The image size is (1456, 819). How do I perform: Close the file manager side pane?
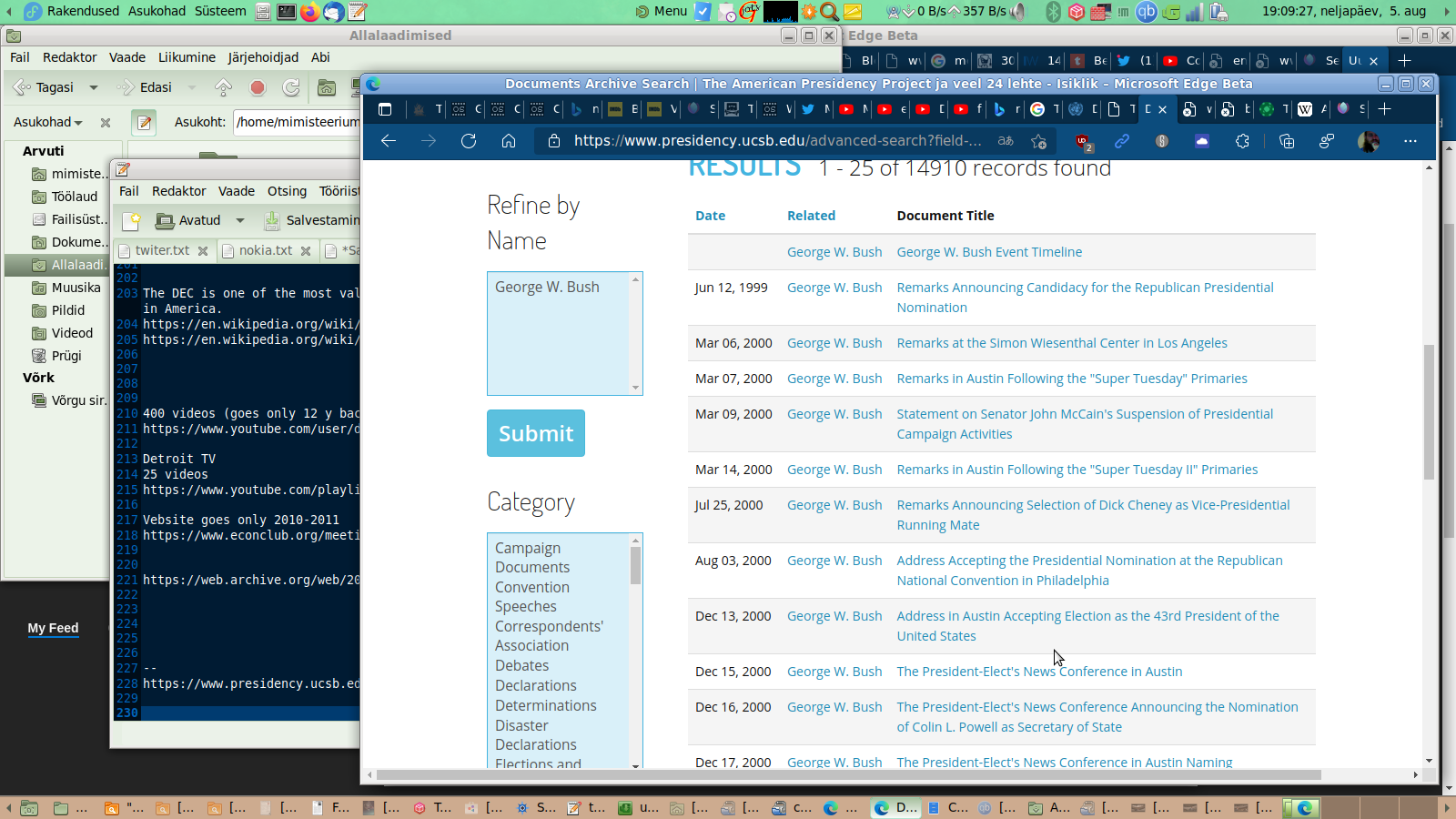pyautogui.click(x=106, y=122)
